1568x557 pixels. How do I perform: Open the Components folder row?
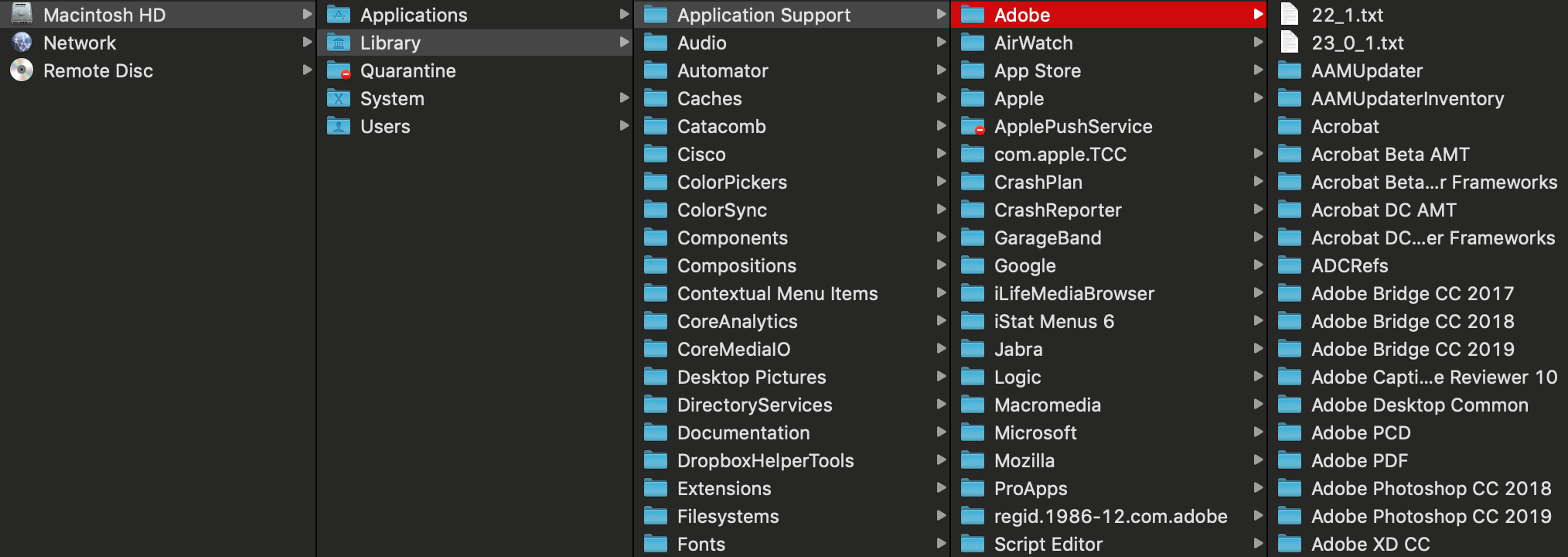[x=792, y=237]
